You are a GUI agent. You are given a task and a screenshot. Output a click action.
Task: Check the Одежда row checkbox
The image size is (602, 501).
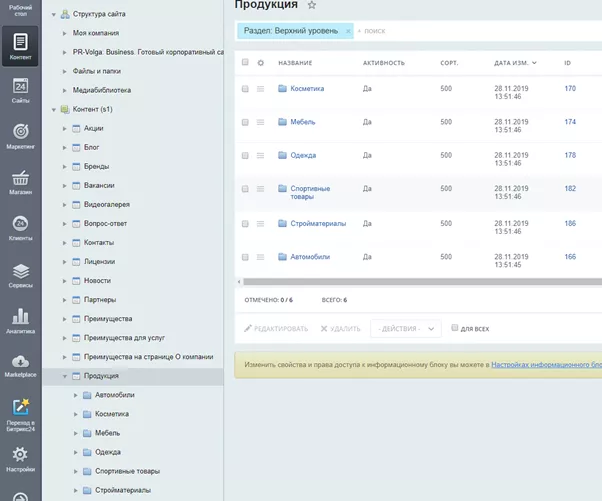click(245, 155)
